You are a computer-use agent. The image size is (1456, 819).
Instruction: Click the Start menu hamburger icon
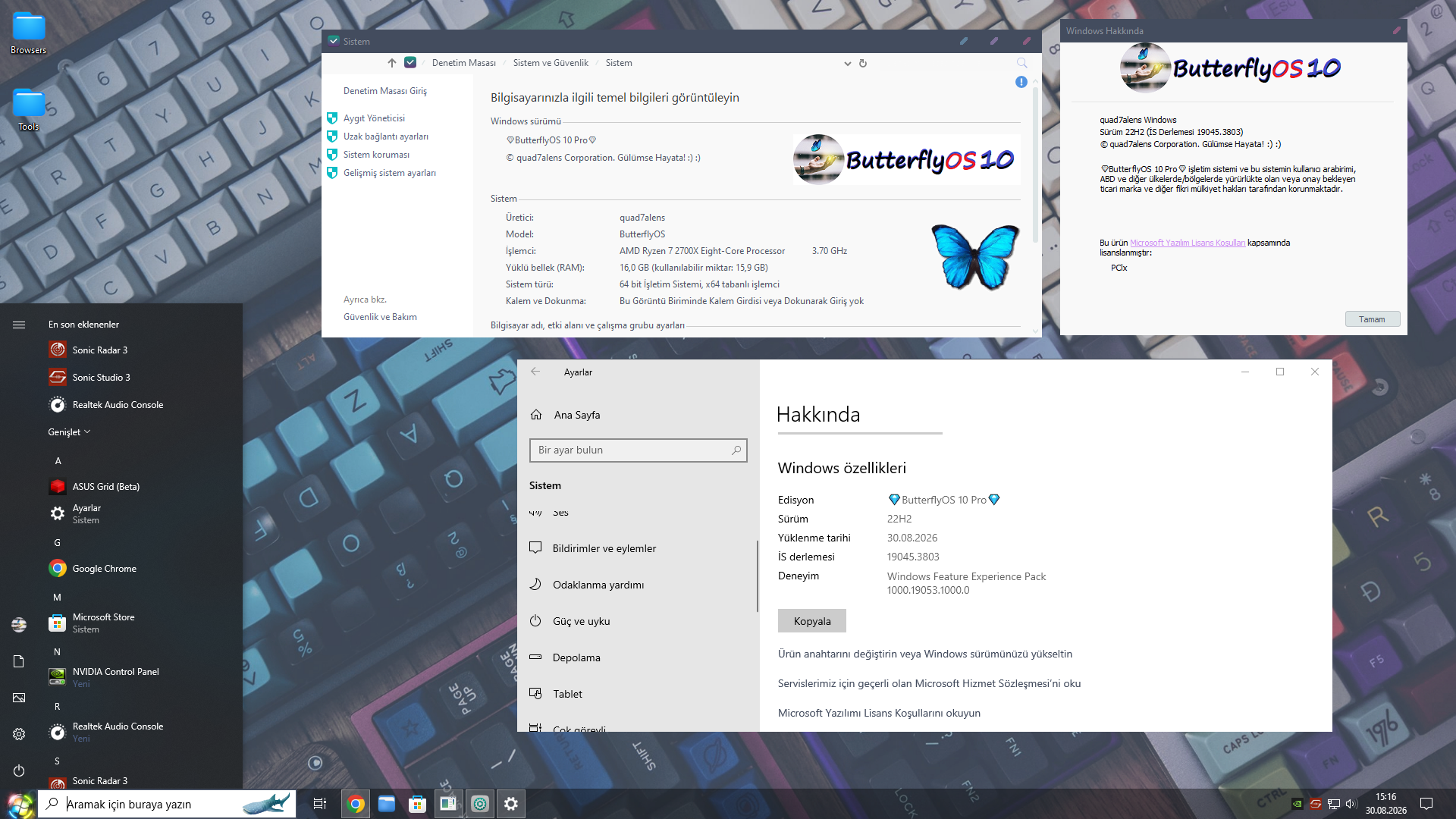pos(19,325)
